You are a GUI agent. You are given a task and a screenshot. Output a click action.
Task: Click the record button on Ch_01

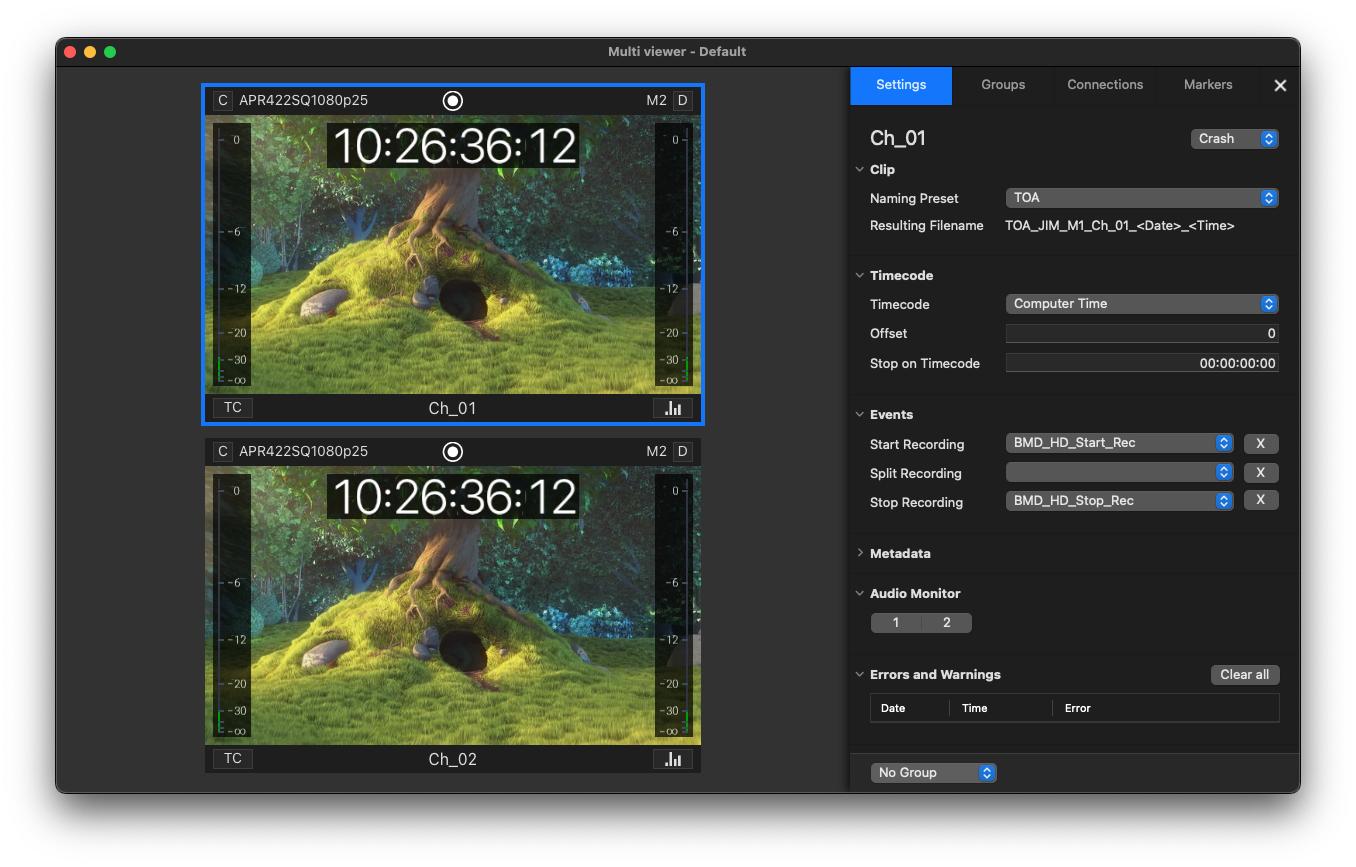point(453,100)
